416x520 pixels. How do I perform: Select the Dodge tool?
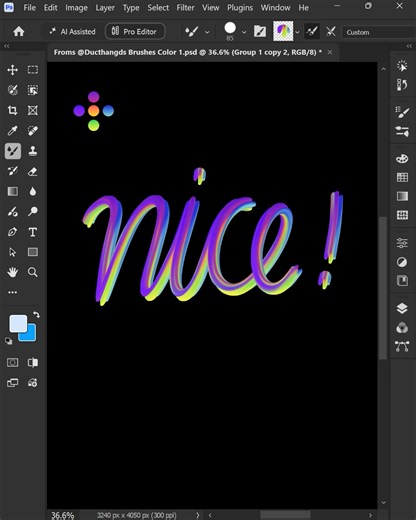(33, 212)
